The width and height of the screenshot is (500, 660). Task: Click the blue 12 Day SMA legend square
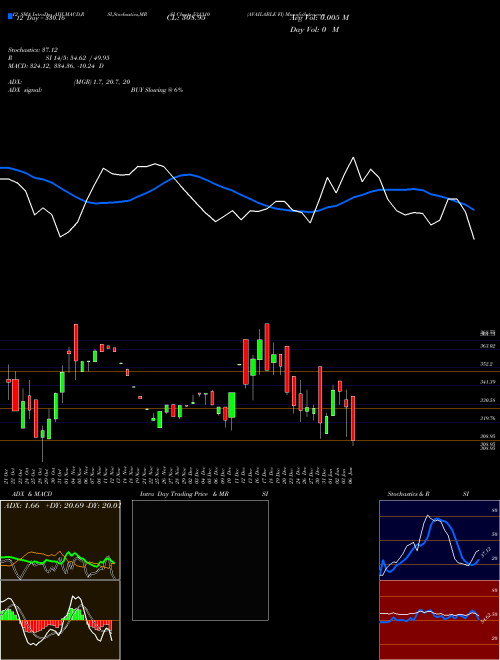[10, 17]
